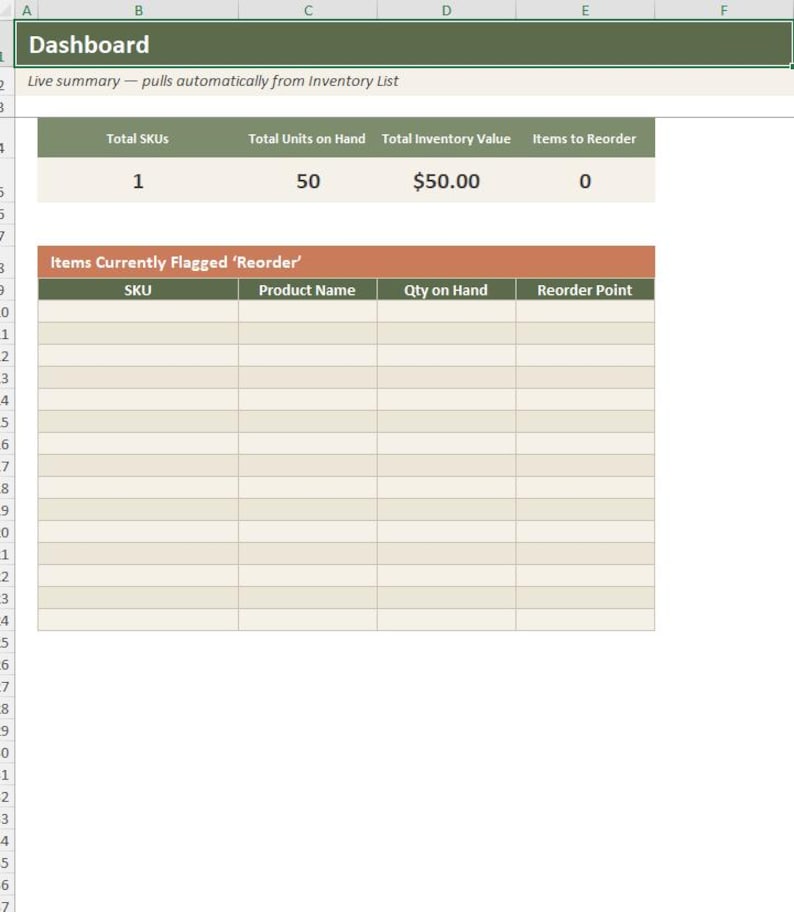The image size is (794, 912).
Task: Click the 'Live summary' subtitle text
Action: click(213, 81)
